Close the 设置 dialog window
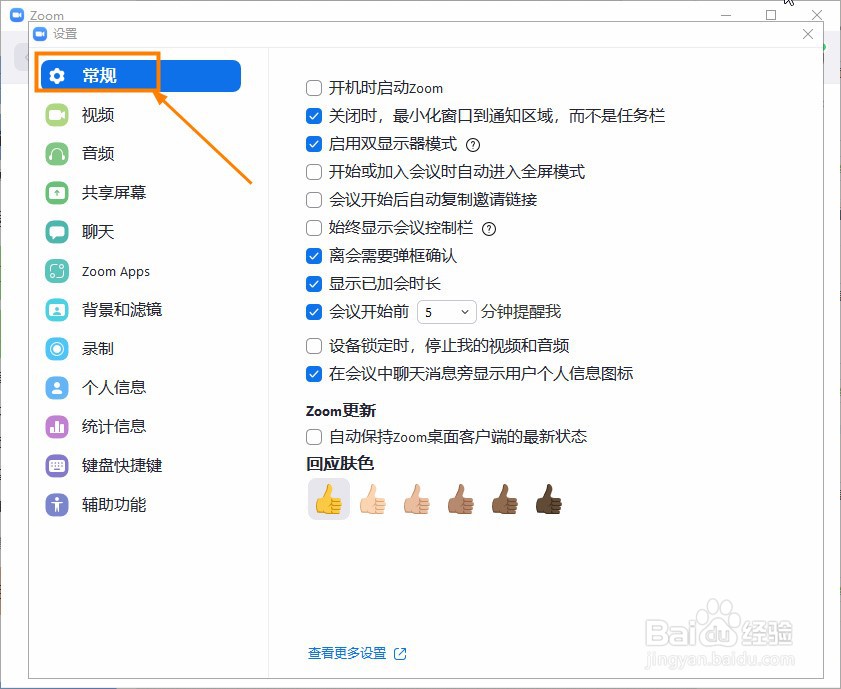 808,34
